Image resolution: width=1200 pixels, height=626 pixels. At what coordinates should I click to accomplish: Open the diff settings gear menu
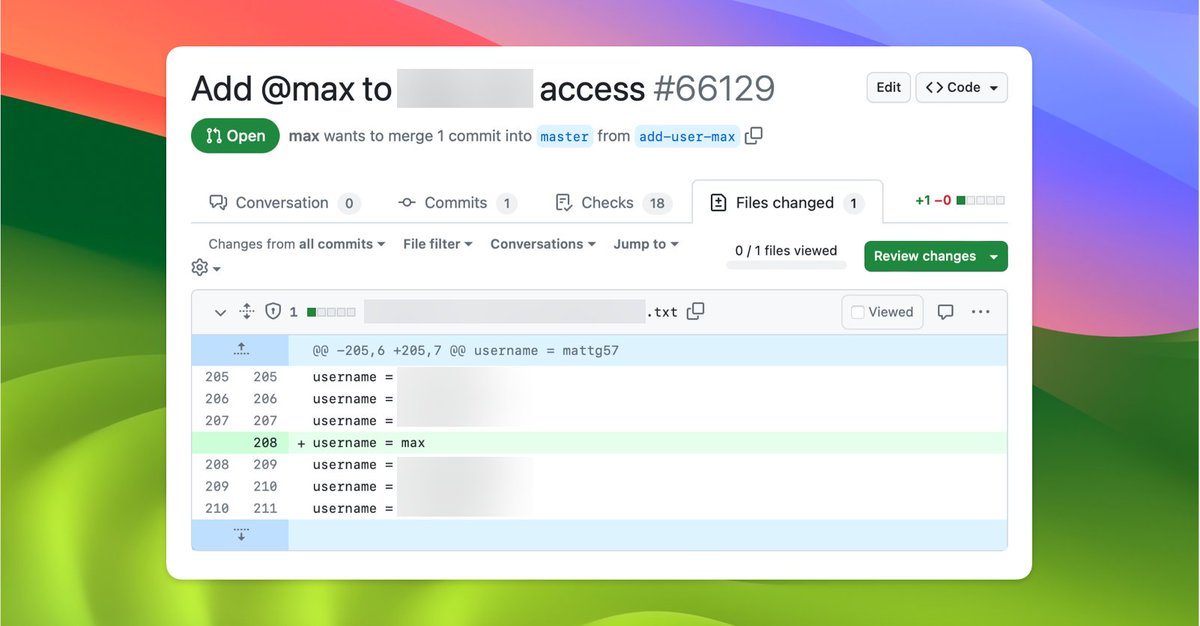point(206,268)
